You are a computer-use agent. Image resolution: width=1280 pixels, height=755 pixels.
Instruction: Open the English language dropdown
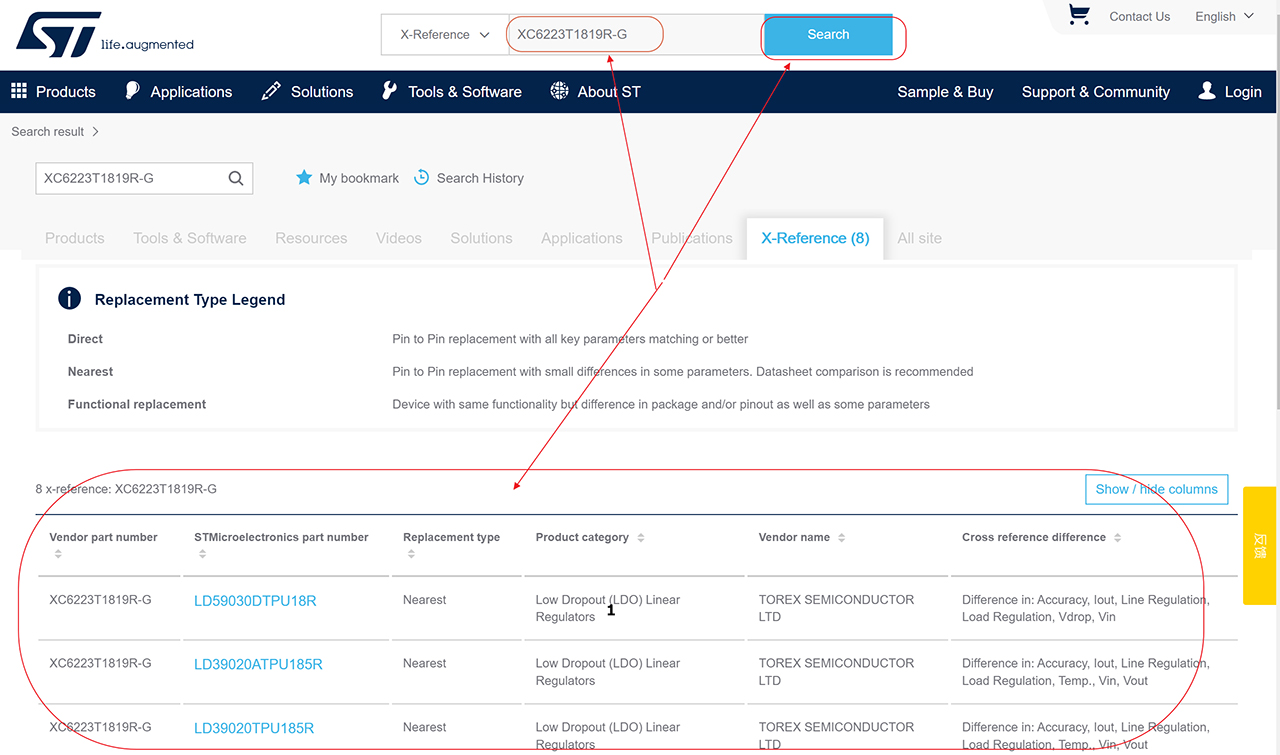tap(1223, 16)
